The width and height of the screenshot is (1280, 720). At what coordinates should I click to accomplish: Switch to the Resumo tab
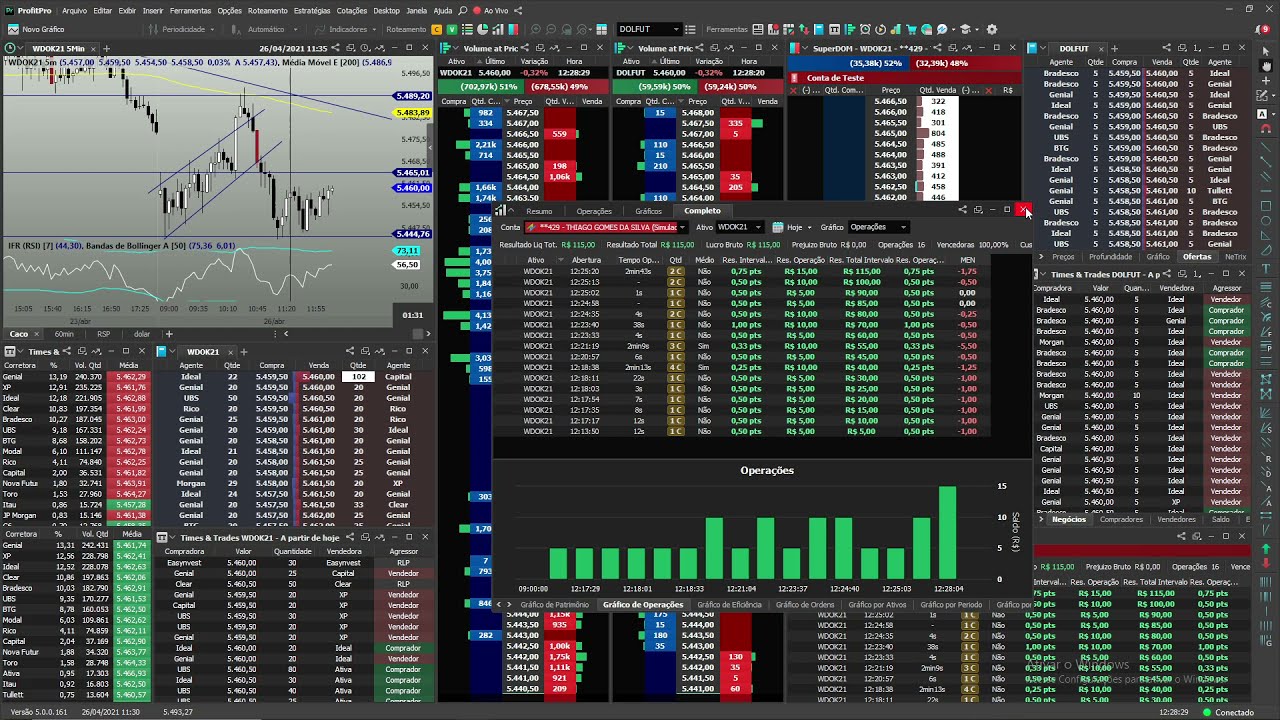pyautogui.click(x=539, y=211)
